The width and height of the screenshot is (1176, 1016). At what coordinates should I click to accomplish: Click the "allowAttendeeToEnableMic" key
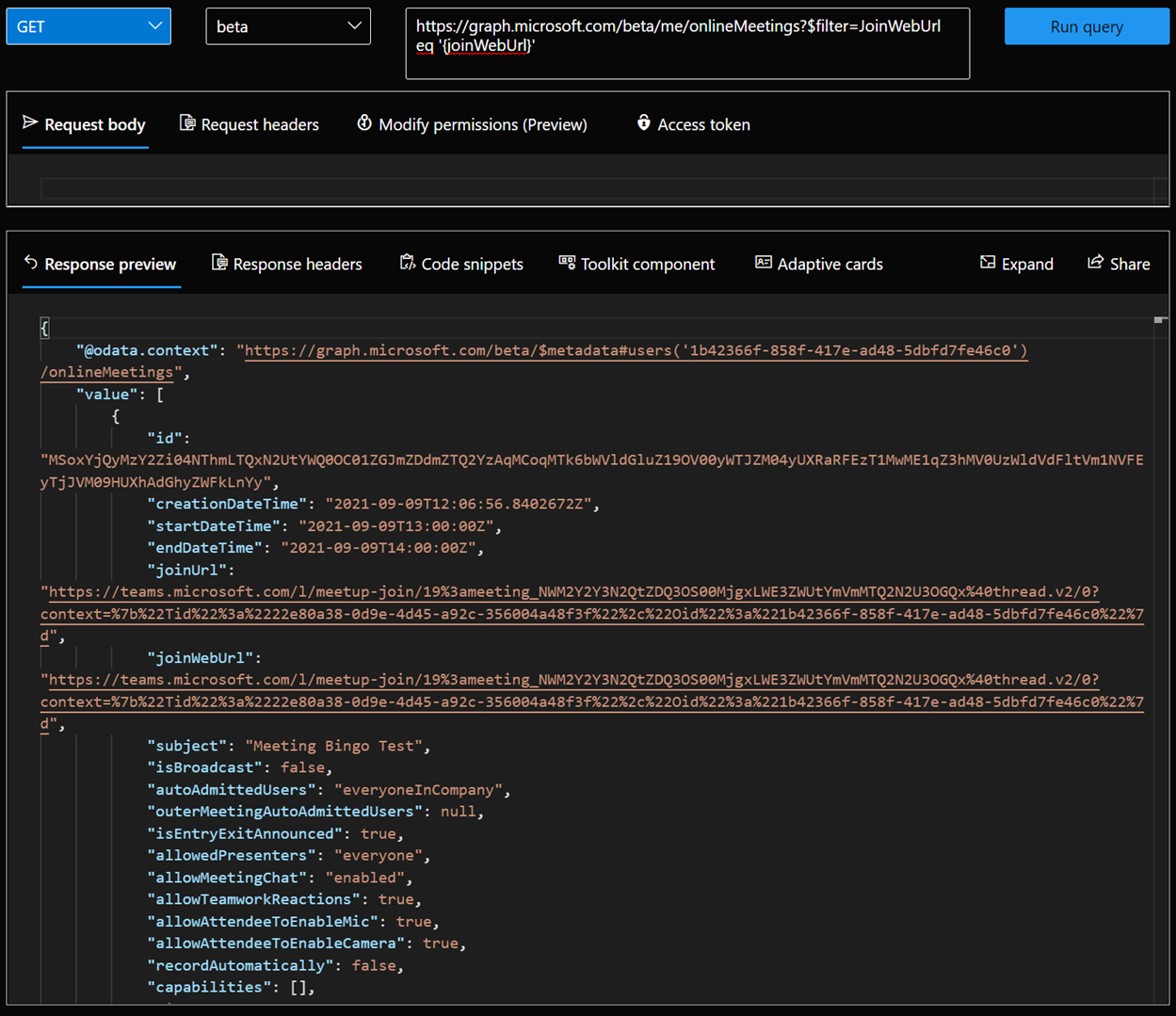coord(263,922)
